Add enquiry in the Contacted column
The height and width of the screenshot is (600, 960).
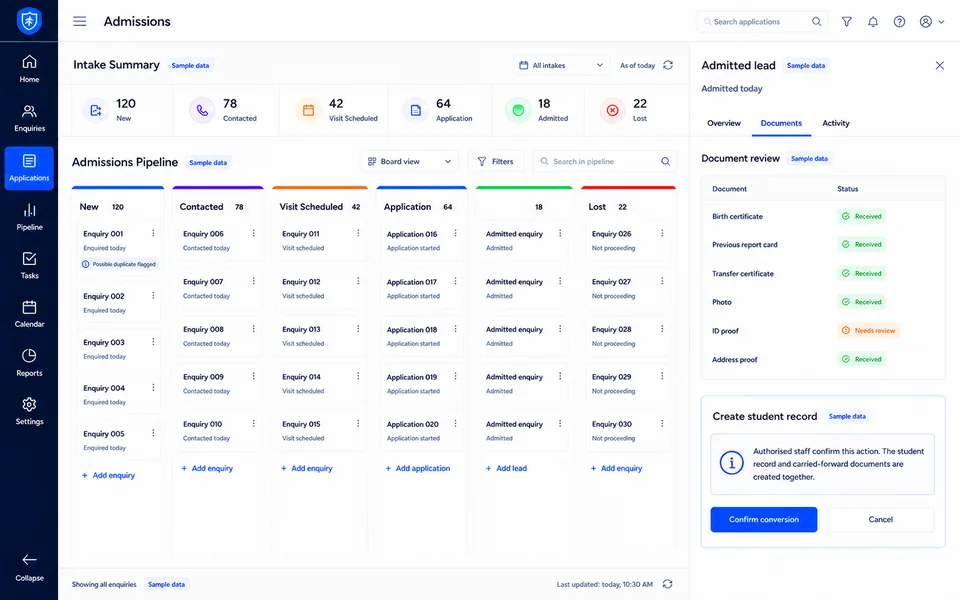[x=208, y=468]
